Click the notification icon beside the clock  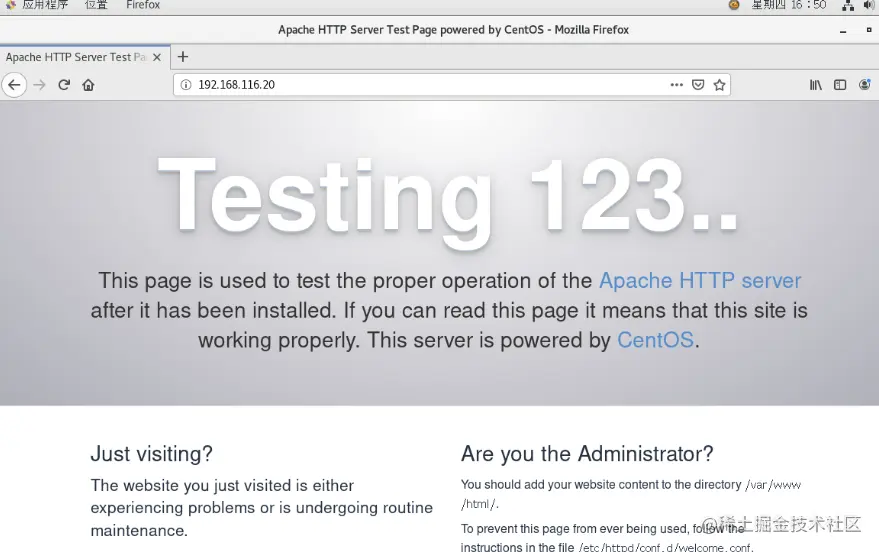pos(734,5)
